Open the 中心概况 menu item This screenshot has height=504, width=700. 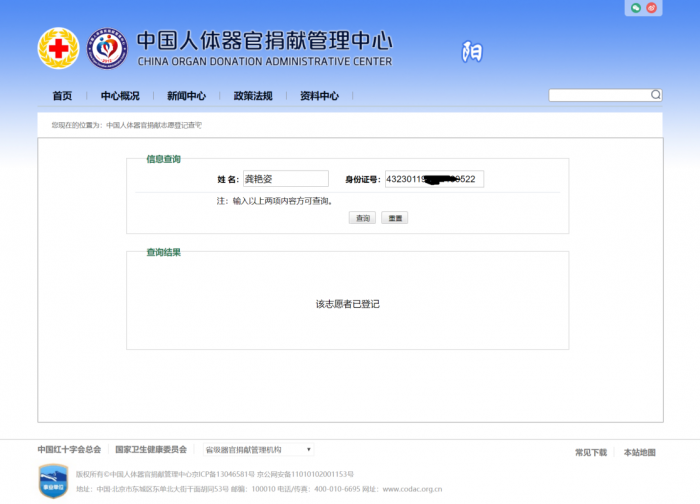120,96
